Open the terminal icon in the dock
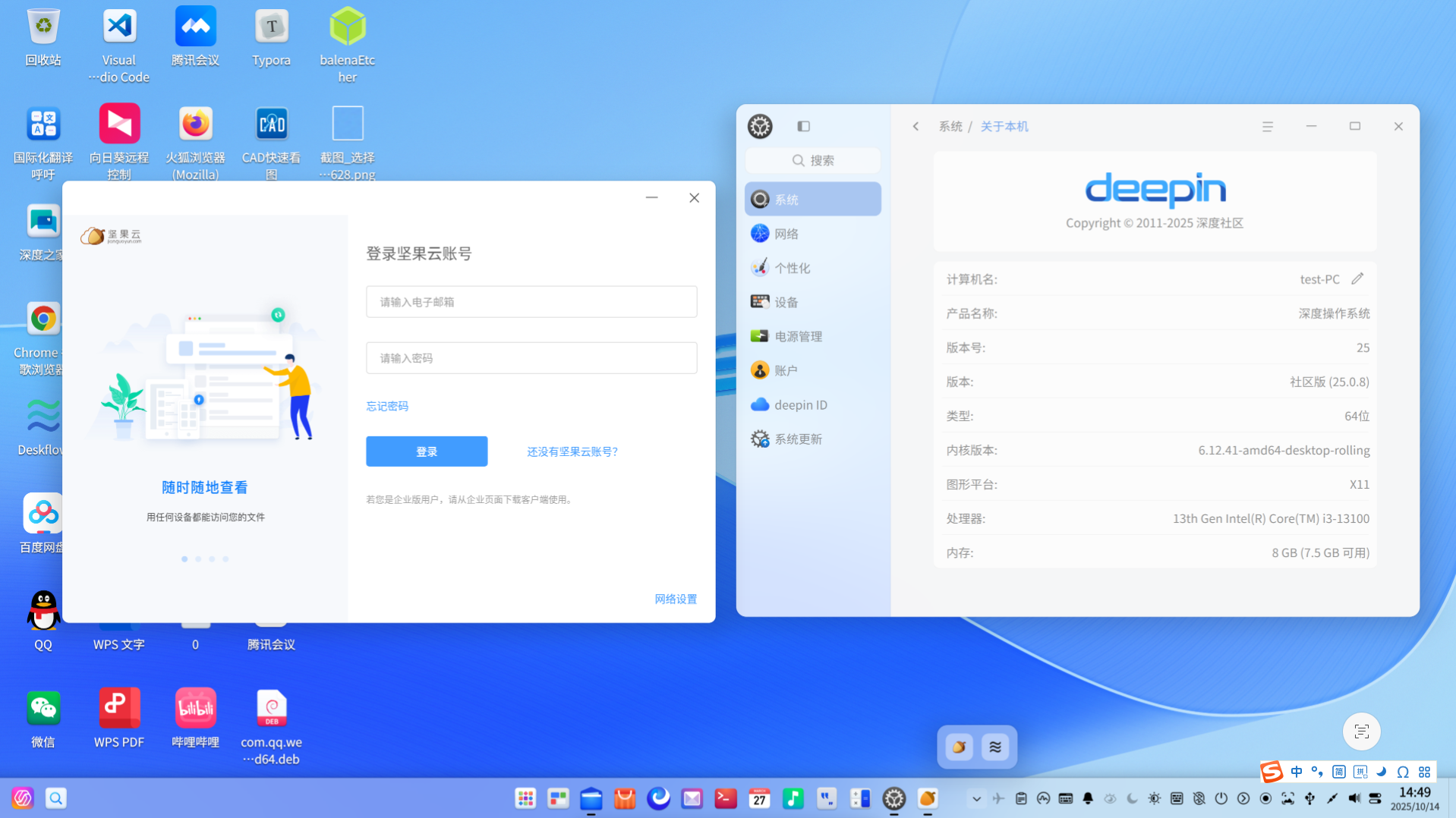 click(x=725, y=798)
